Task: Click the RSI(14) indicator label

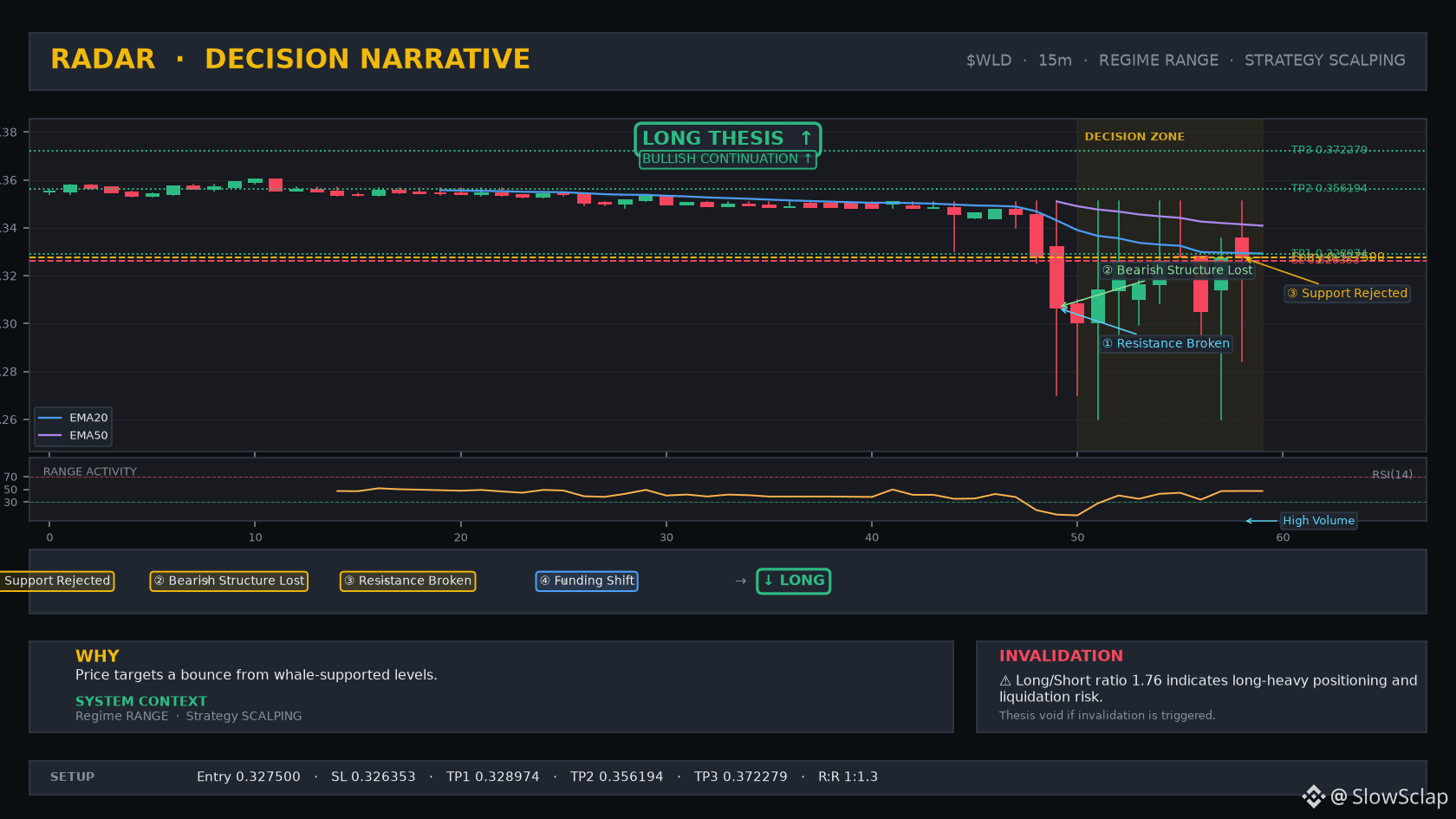Action: (x=1392, y=475)
